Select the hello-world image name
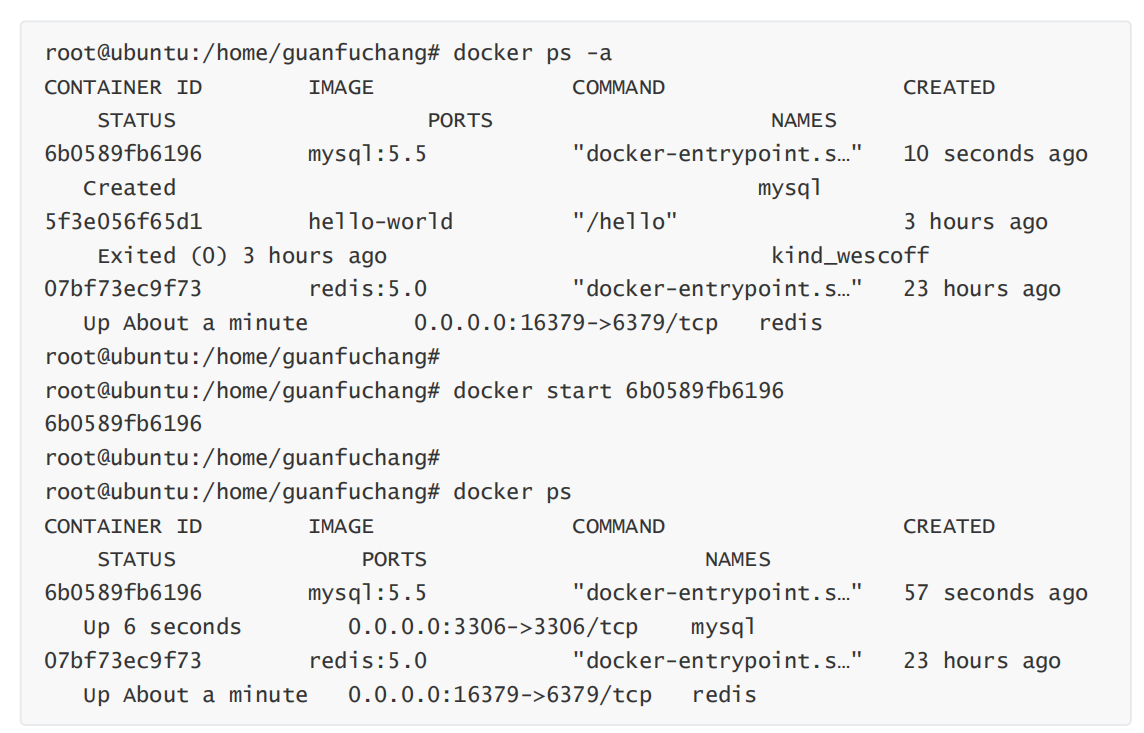 point(380,221)
